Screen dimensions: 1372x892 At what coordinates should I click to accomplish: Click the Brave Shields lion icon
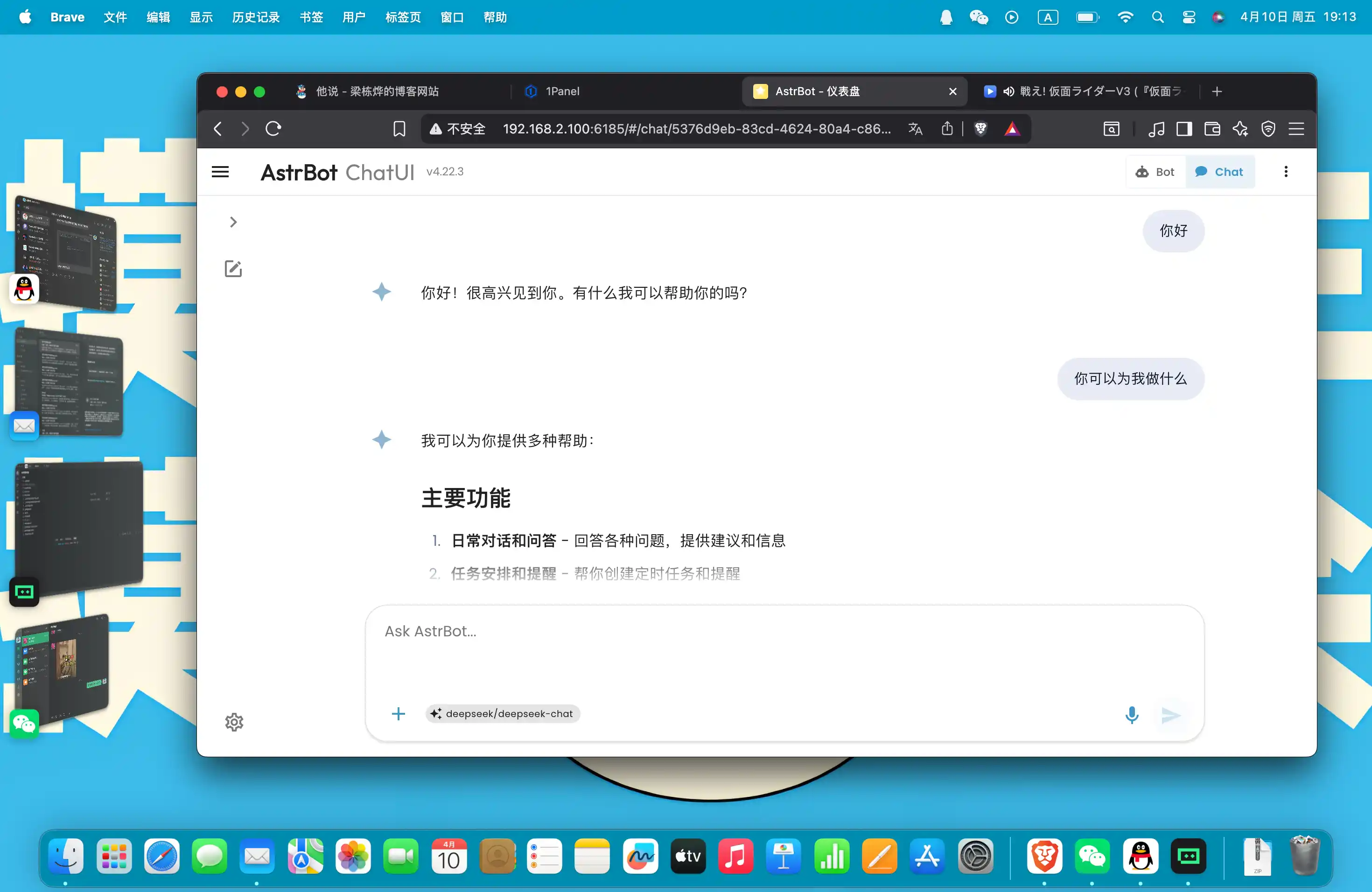(980, 128)
